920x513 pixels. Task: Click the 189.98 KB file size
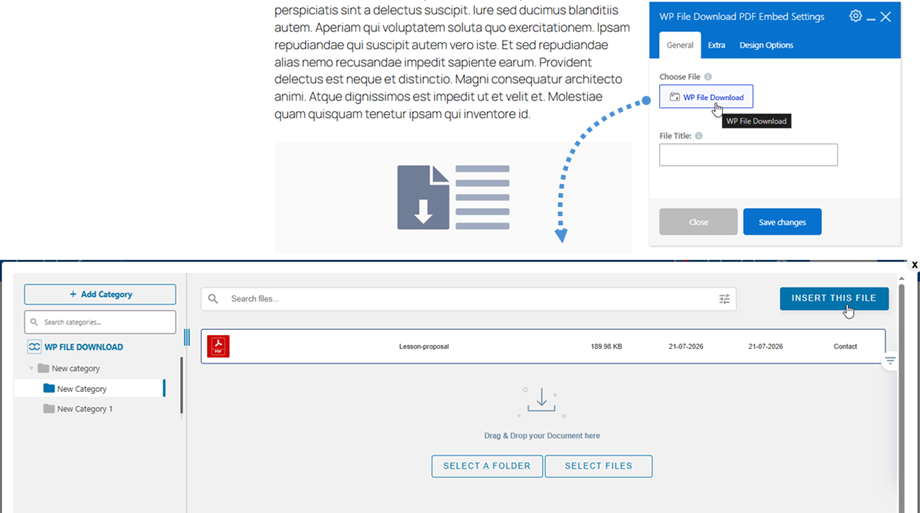[x=606, y=346]
